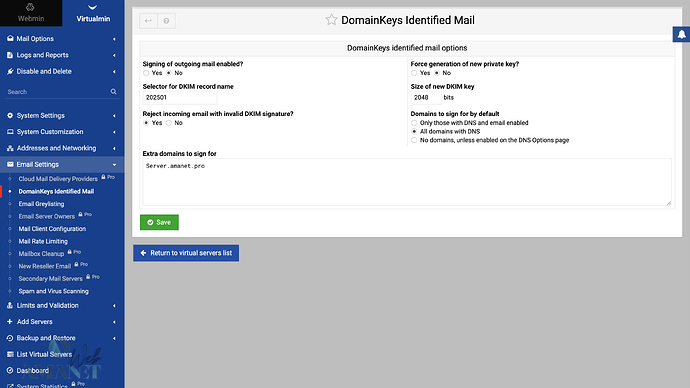Screen dimensions: 690x388
Task: Click the back arrow toolbar button
Action: tap(148, 21)
